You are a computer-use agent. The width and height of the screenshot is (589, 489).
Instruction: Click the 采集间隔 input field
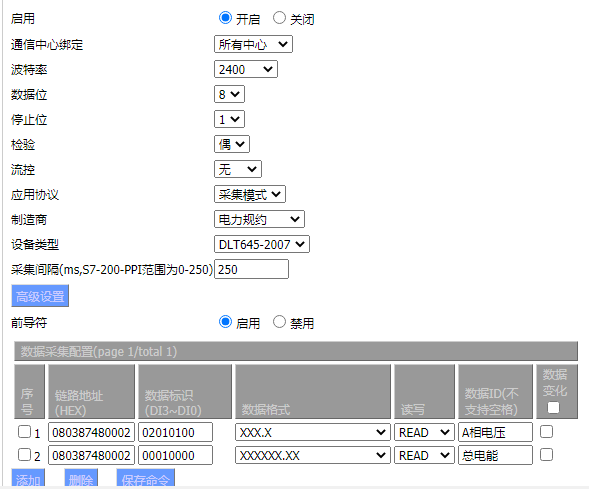point(251,269)
